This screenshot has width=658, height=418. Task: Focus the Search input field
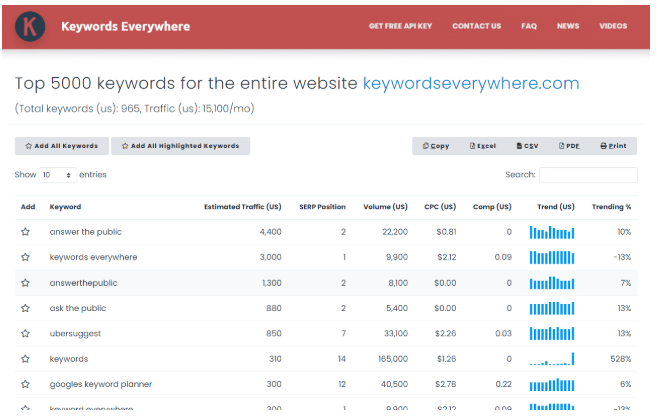pyautogui.click(x=588, y=175)
